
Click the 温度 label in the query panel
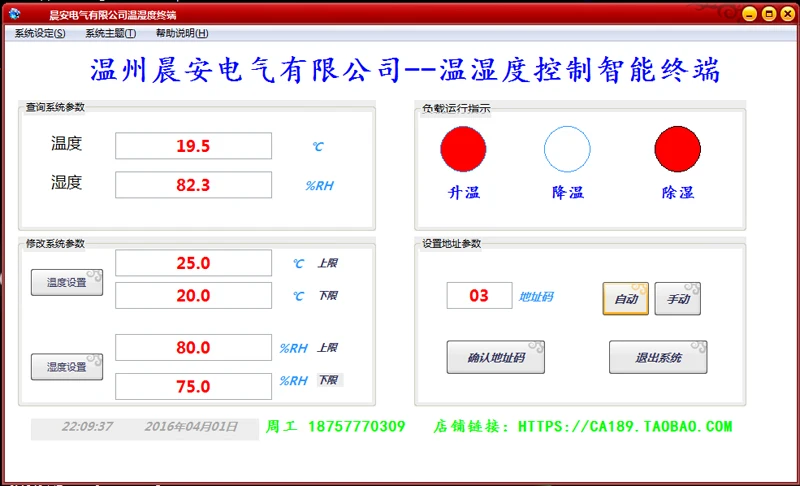click(66, 143)
